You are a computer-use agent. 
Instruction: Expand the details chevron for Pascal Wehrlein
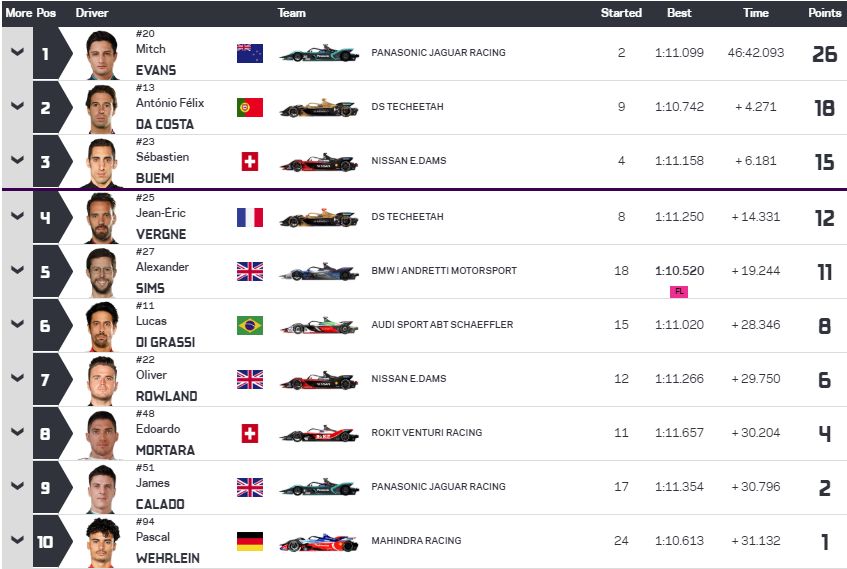click(17, 540)
